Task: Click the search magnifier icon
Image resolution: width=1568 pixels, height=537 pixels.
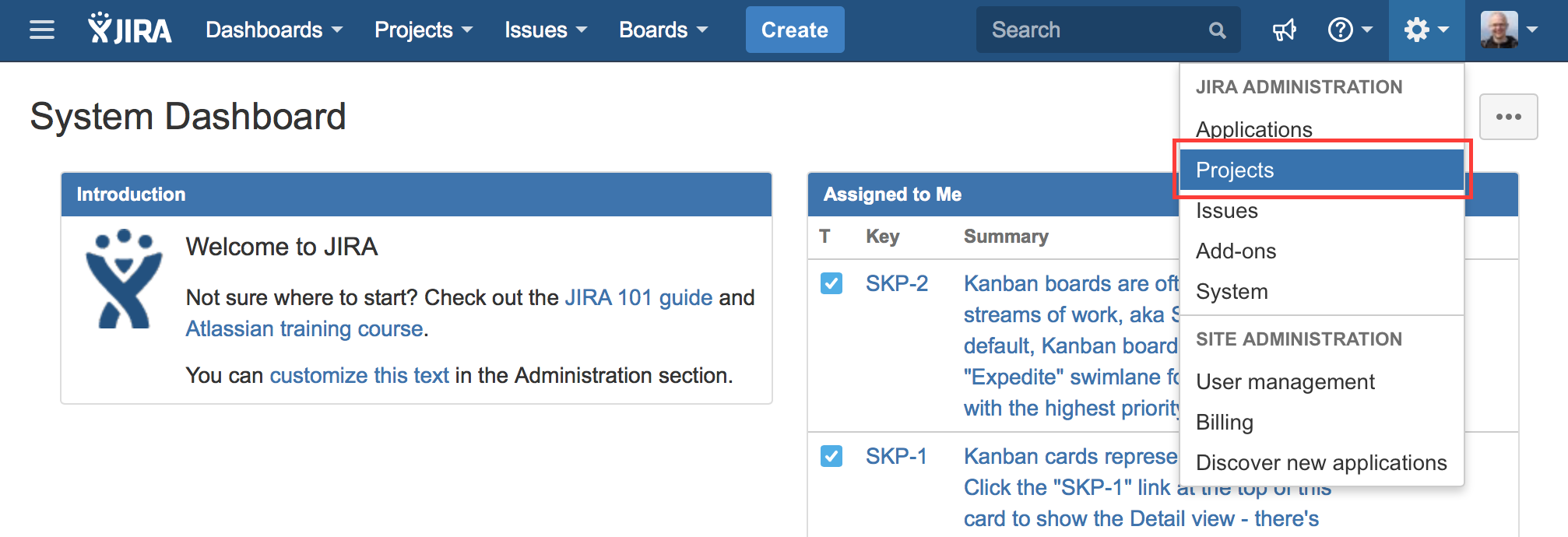Action: coord(1217,30)
